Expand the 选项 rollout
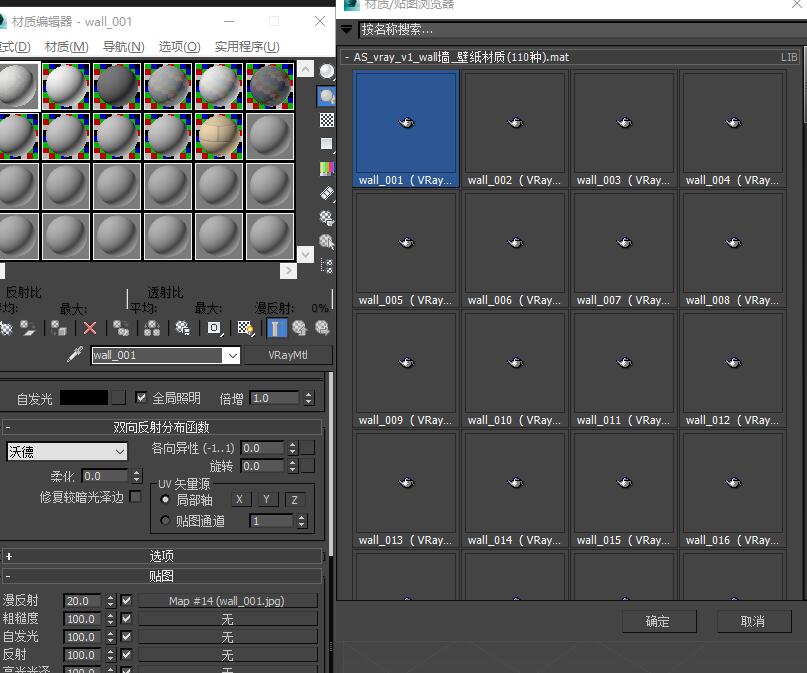 162,556
